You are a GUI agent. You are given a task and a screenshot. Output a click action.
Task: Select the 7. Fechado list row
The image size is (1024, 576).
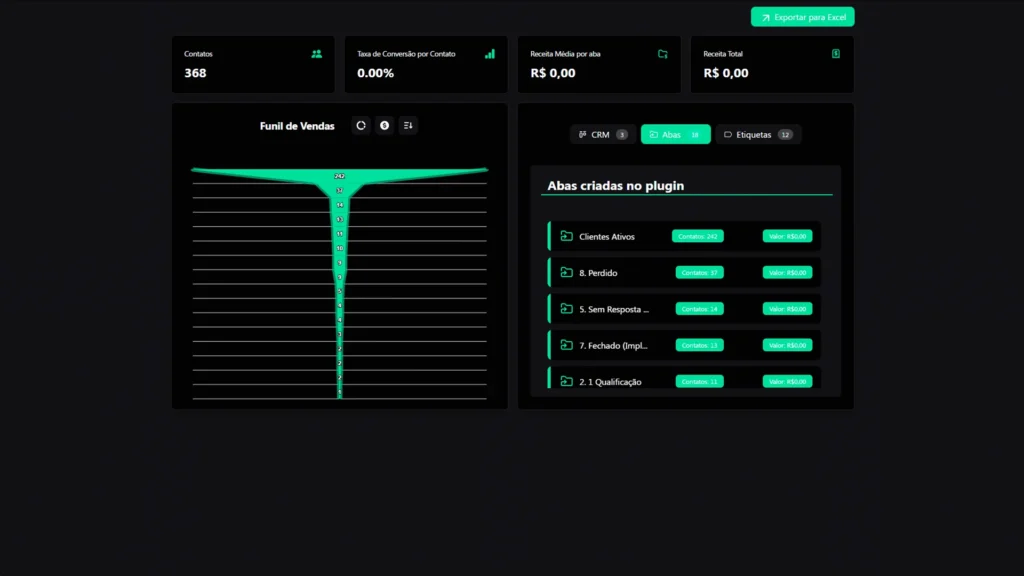(614, 345)
